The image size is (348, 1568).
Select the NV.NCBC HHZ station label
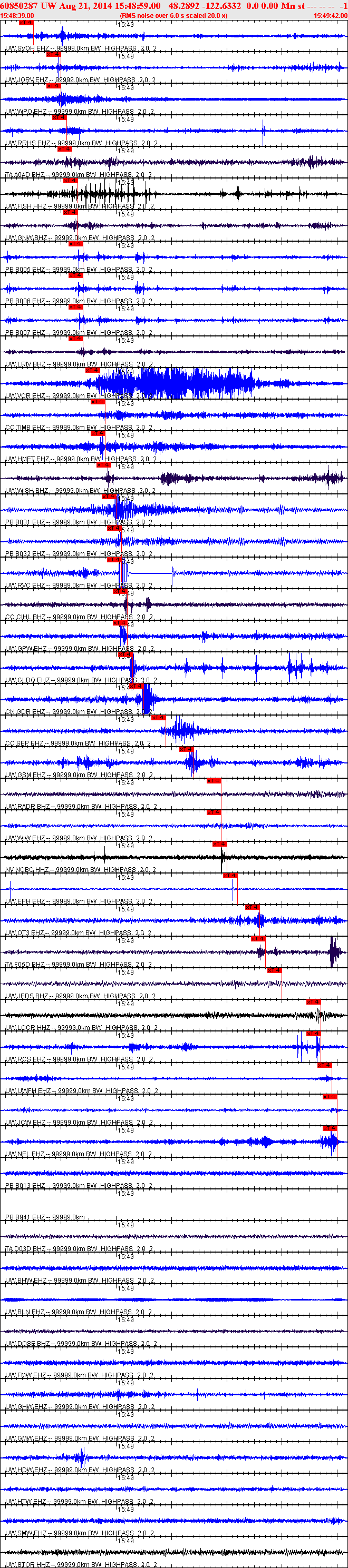point(81,870)
